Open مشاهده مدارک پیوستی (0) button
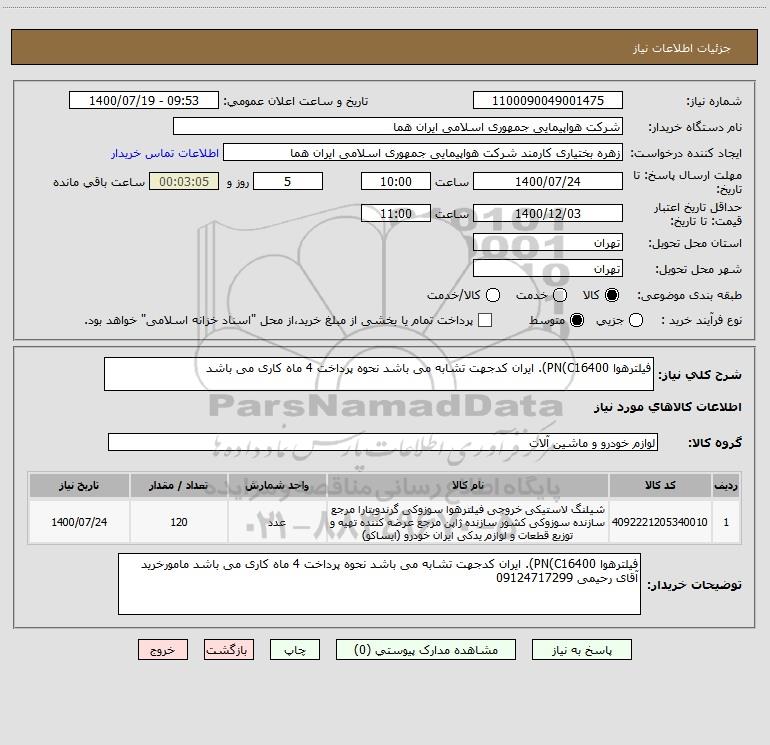The height and width of the screenshot is (745, 770). pos(426,650)
